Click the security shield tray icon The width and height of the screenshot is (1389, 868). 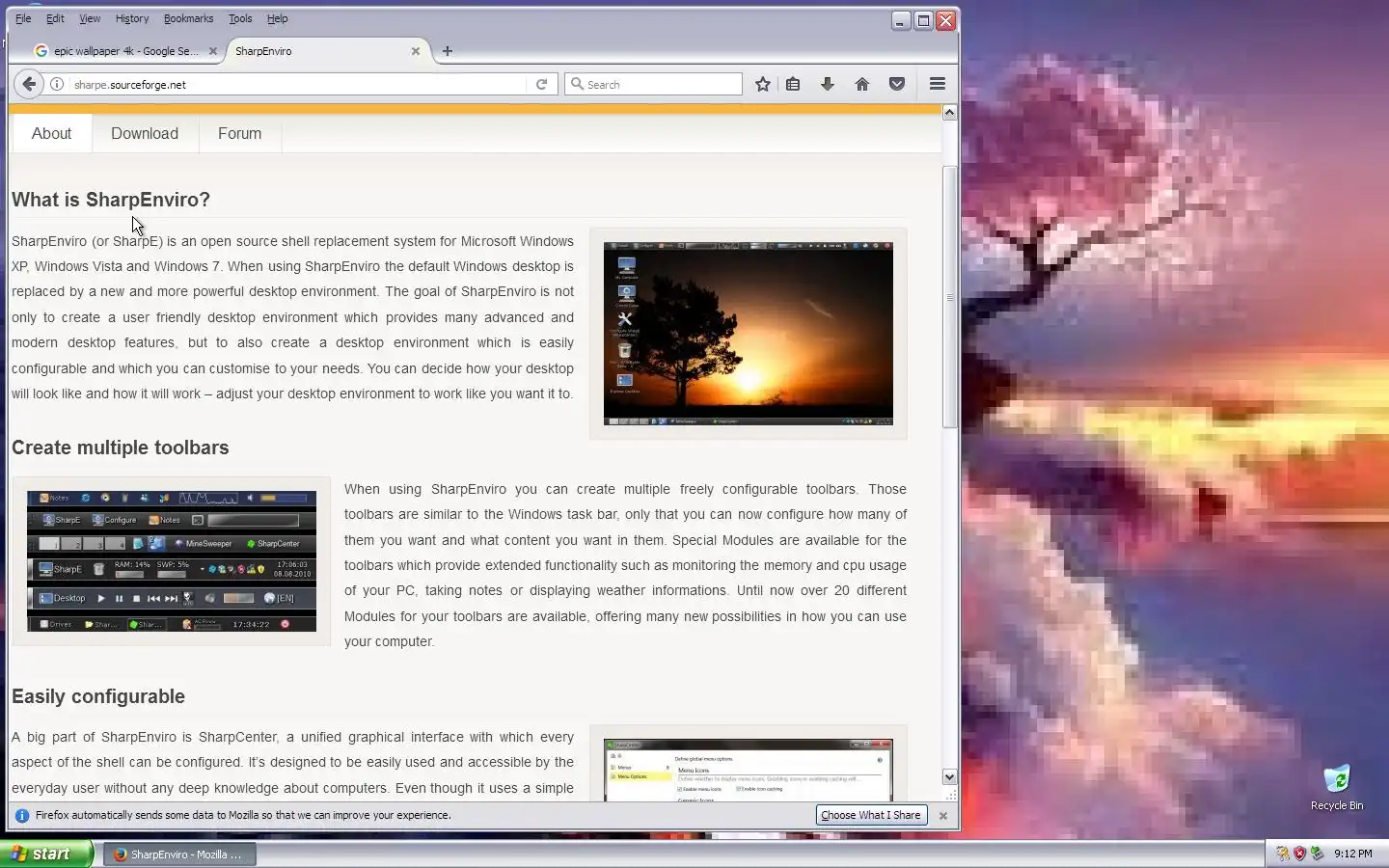point(1299,854)
